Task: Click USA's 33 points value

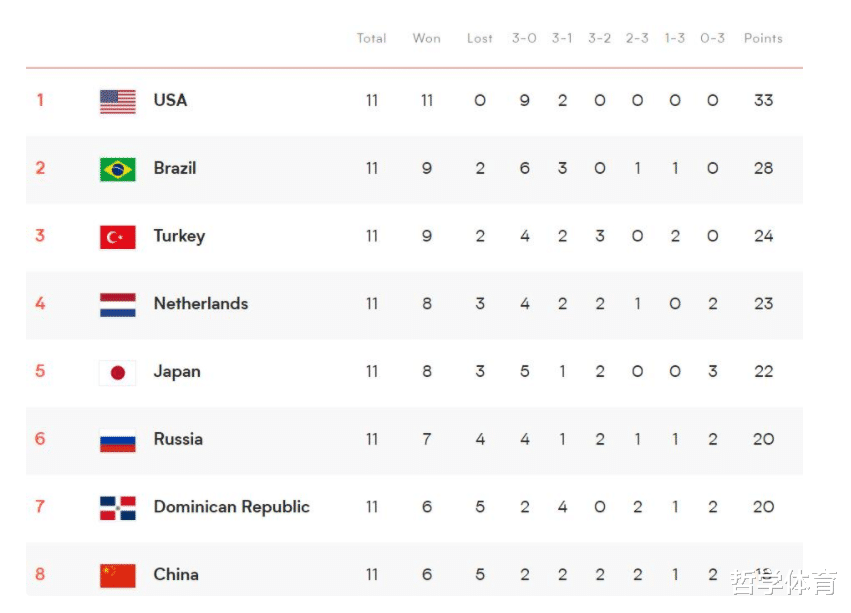Action: [x=763, y=100]
